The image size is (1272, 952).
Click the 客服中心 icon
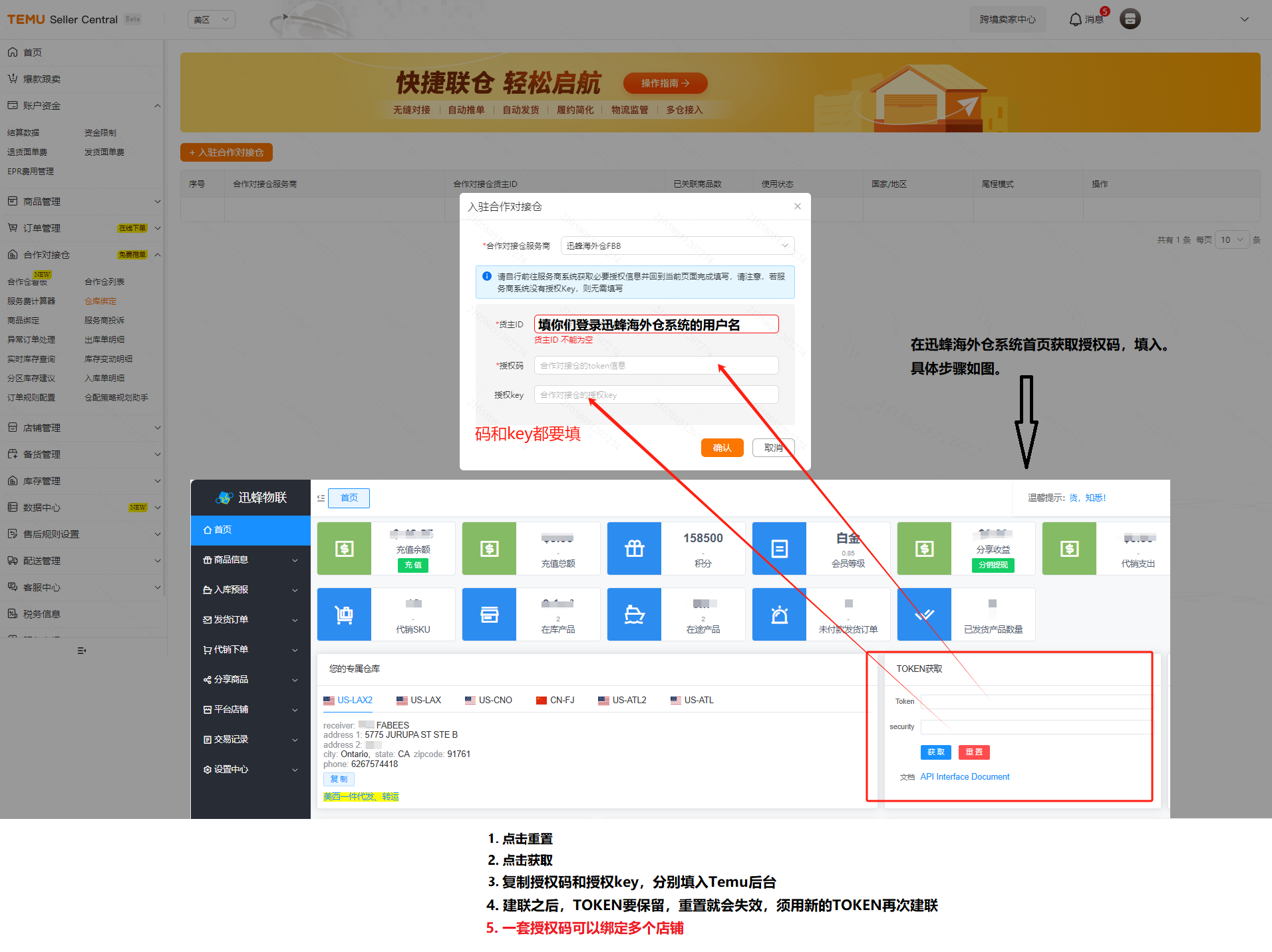[13, 587]
